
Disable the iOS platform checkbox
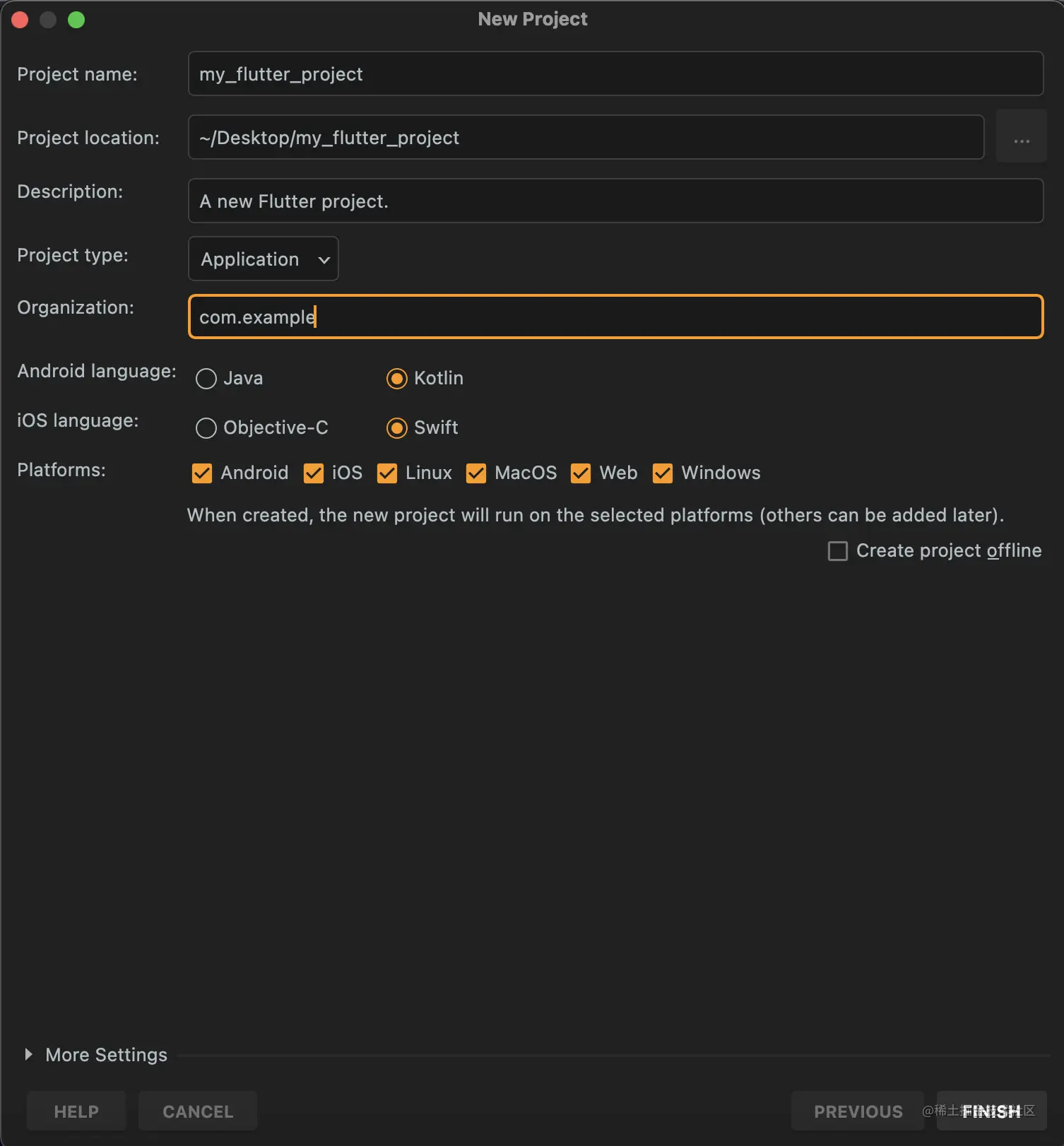point(314,473)
